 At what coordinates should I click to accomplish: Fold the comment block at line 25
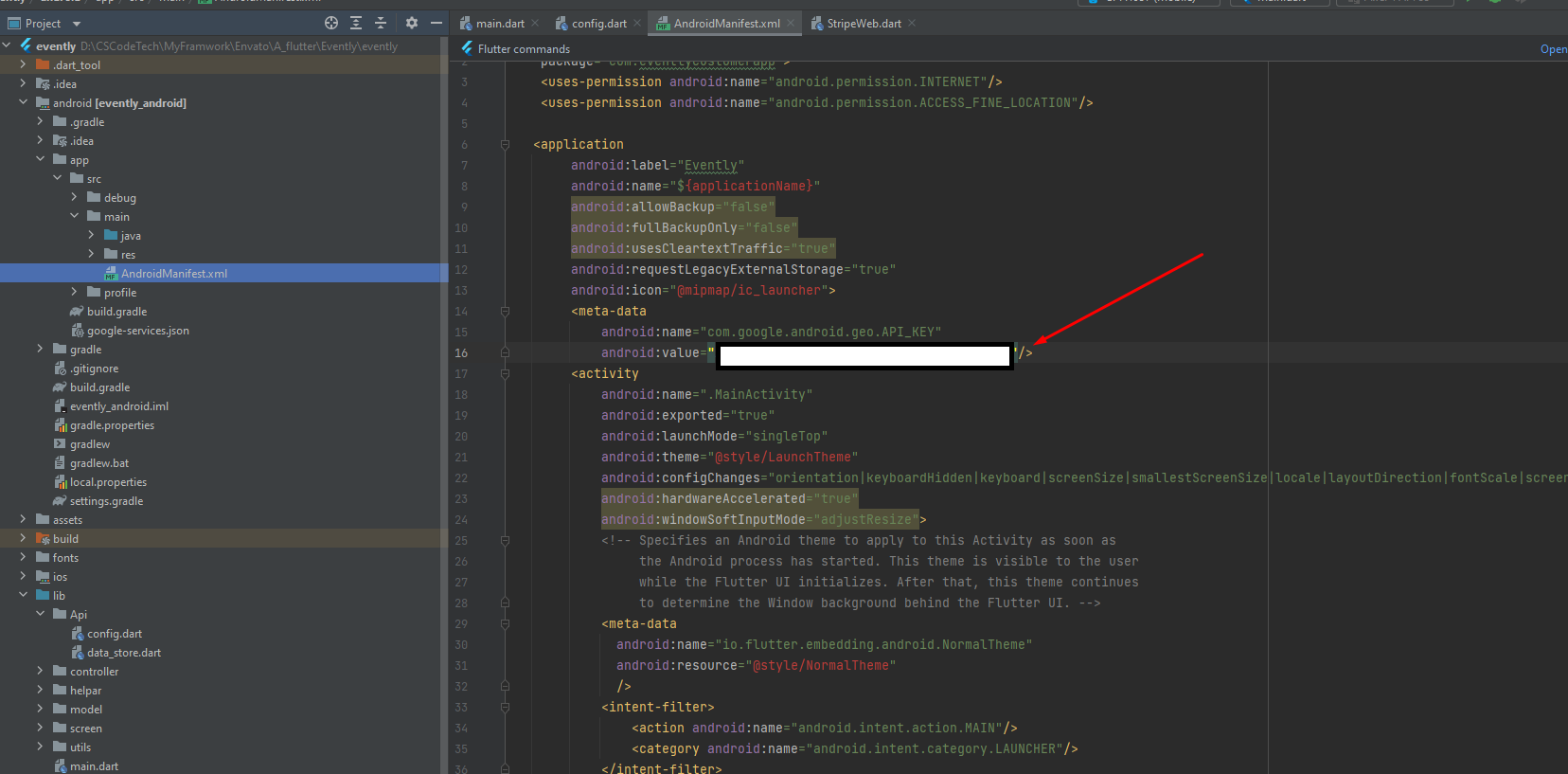pyautogui.click(x=505, y=541)
